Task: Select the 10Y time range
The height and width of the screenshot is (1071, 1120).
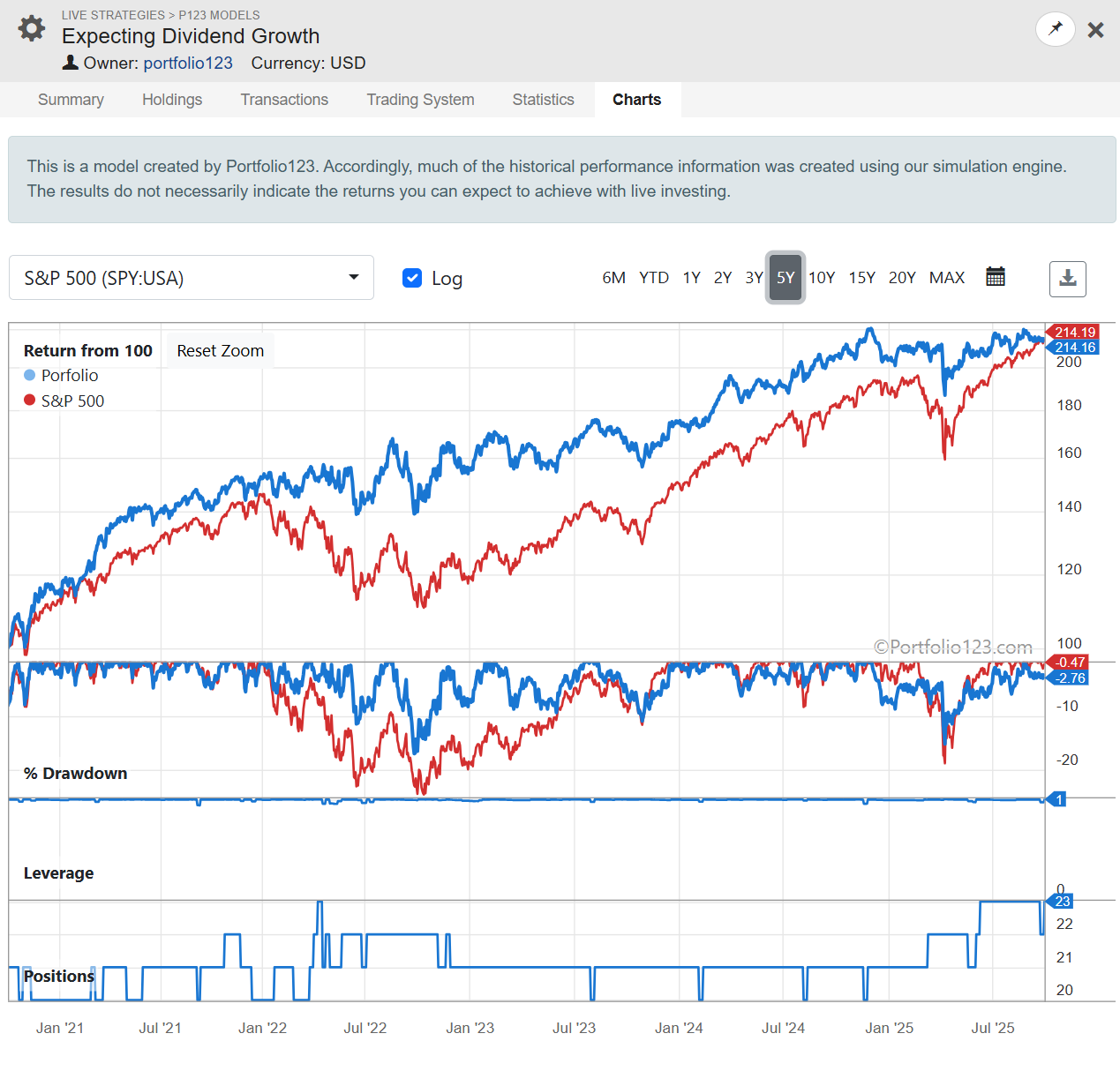Action: click(821, 278)
